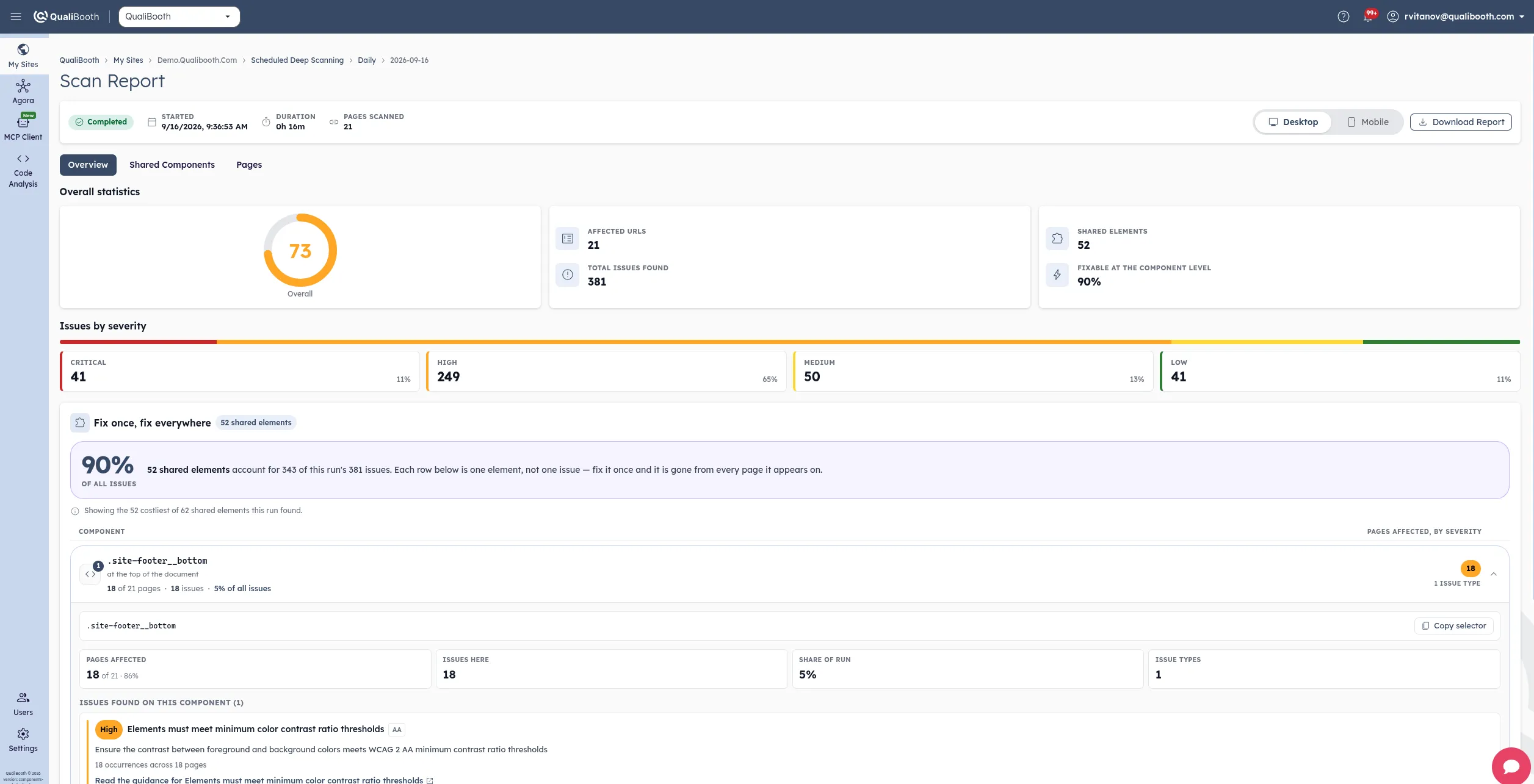Open Agora in the sidebar
Viewport: 1534px width, 784px height.
pyautogui.click(x=23, y=92)
